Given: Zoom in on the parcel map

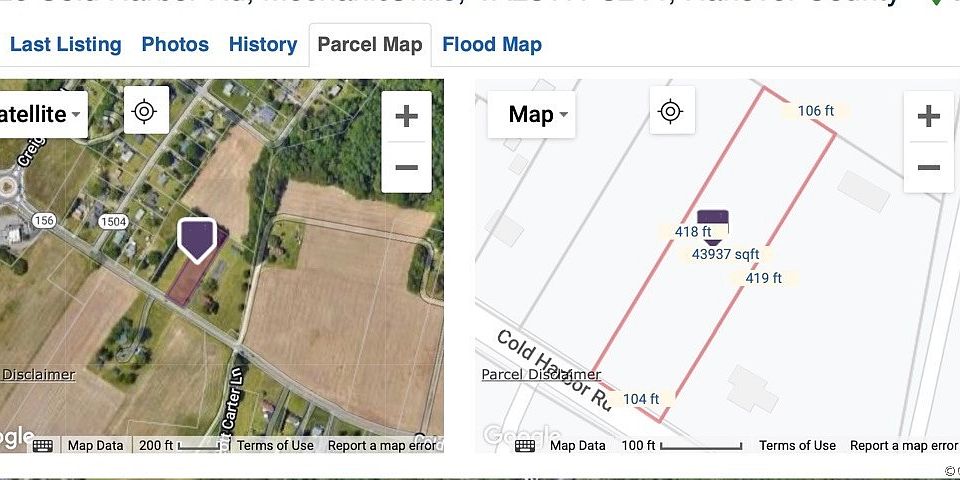Looking at the screenshot, I should [928, 117].
